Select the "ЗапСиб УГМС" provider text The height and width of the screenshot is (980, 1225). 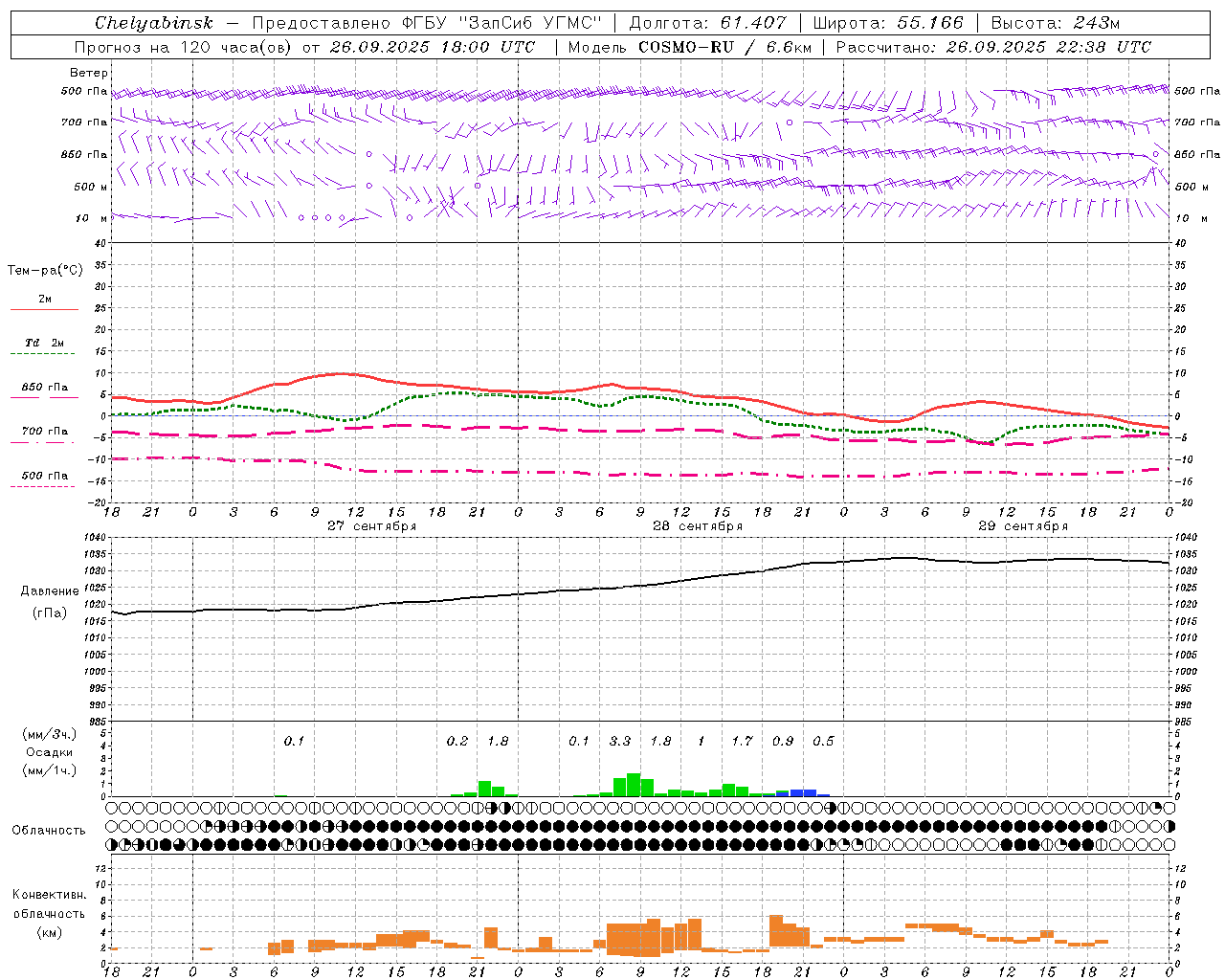(x=529, y=23)
